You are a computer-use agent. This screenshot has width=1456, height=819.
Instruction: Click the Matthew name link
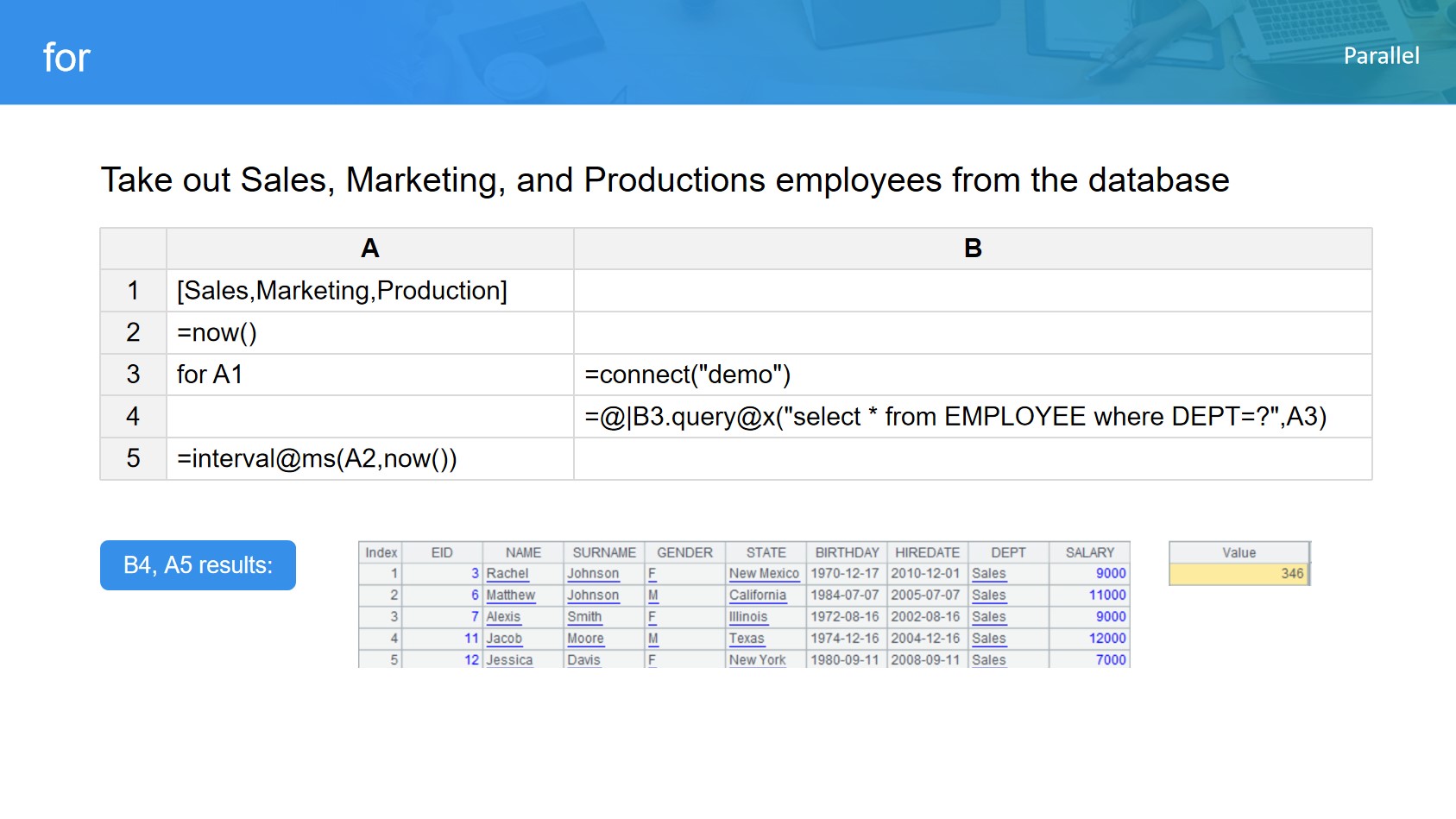(510, 595)
